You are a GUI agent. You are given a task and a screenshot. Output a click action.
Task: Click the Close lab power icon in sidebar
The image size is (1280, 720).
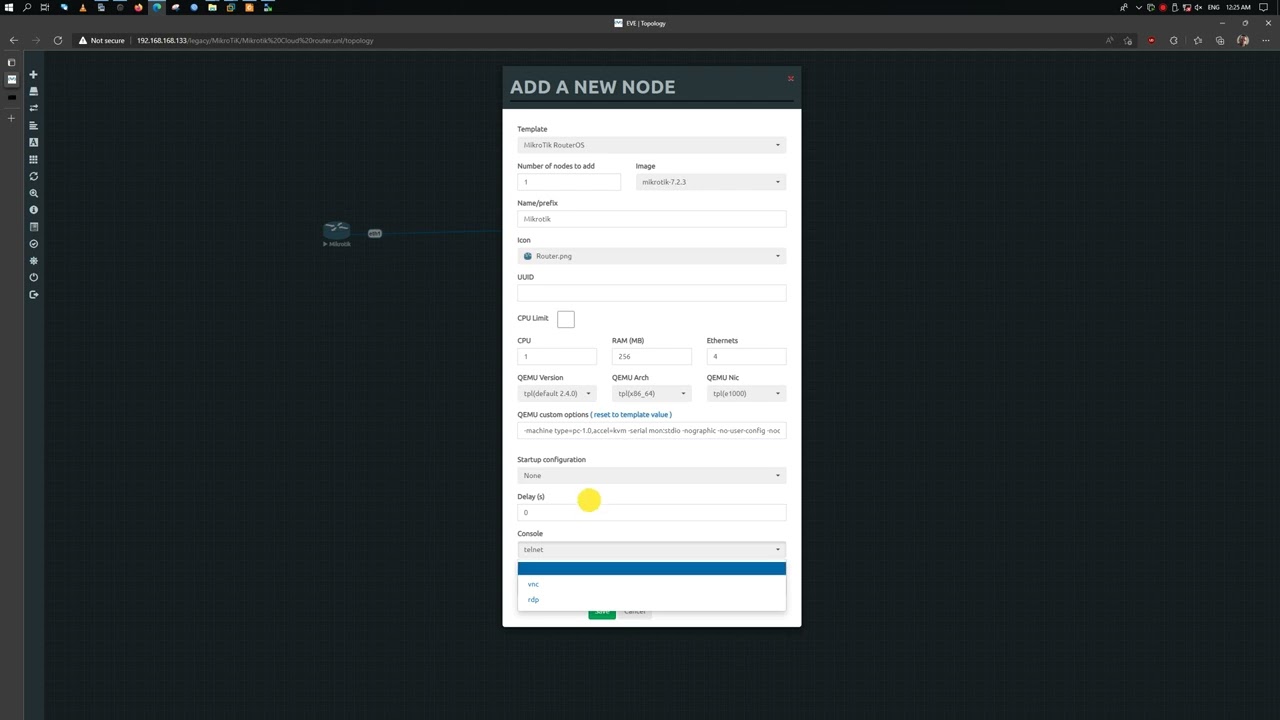click(33, 277)
